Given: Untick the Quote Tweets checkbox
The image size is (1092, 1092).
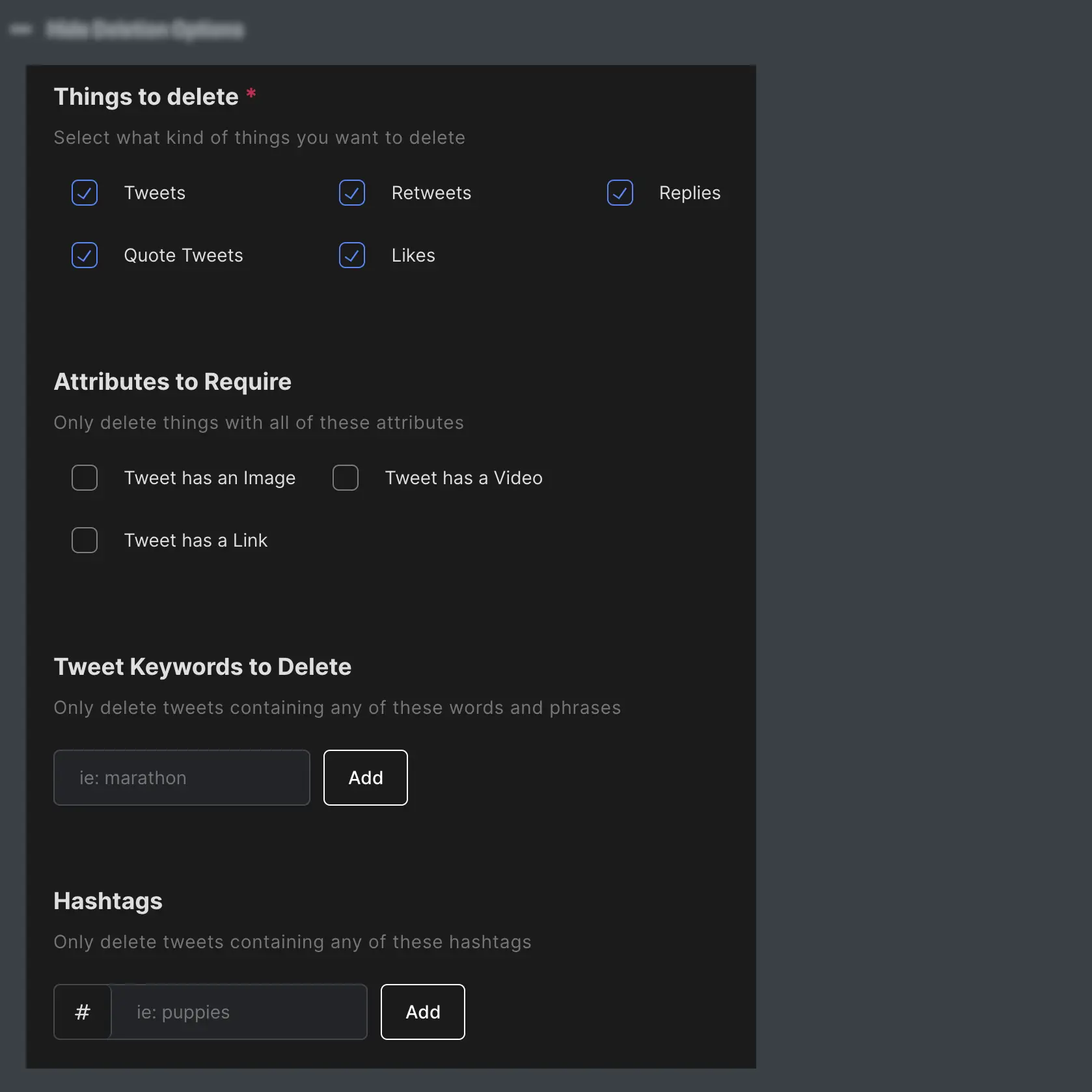Looking at the screenshot, I should (85, 255).
